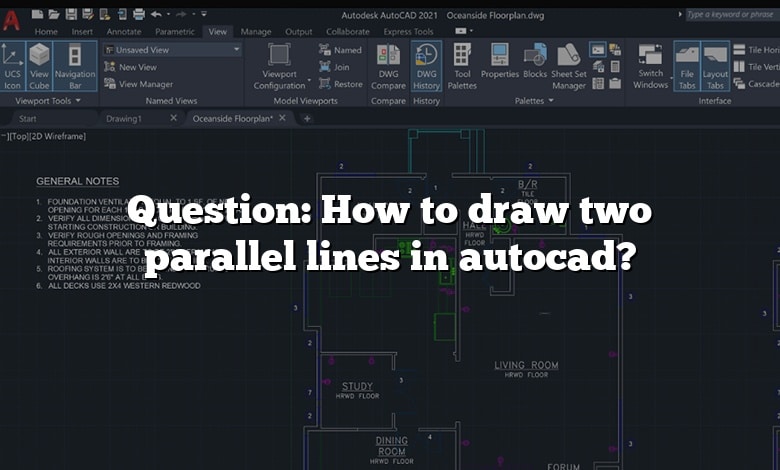Close the Oceanside Floorplan tab

(282, 118)
